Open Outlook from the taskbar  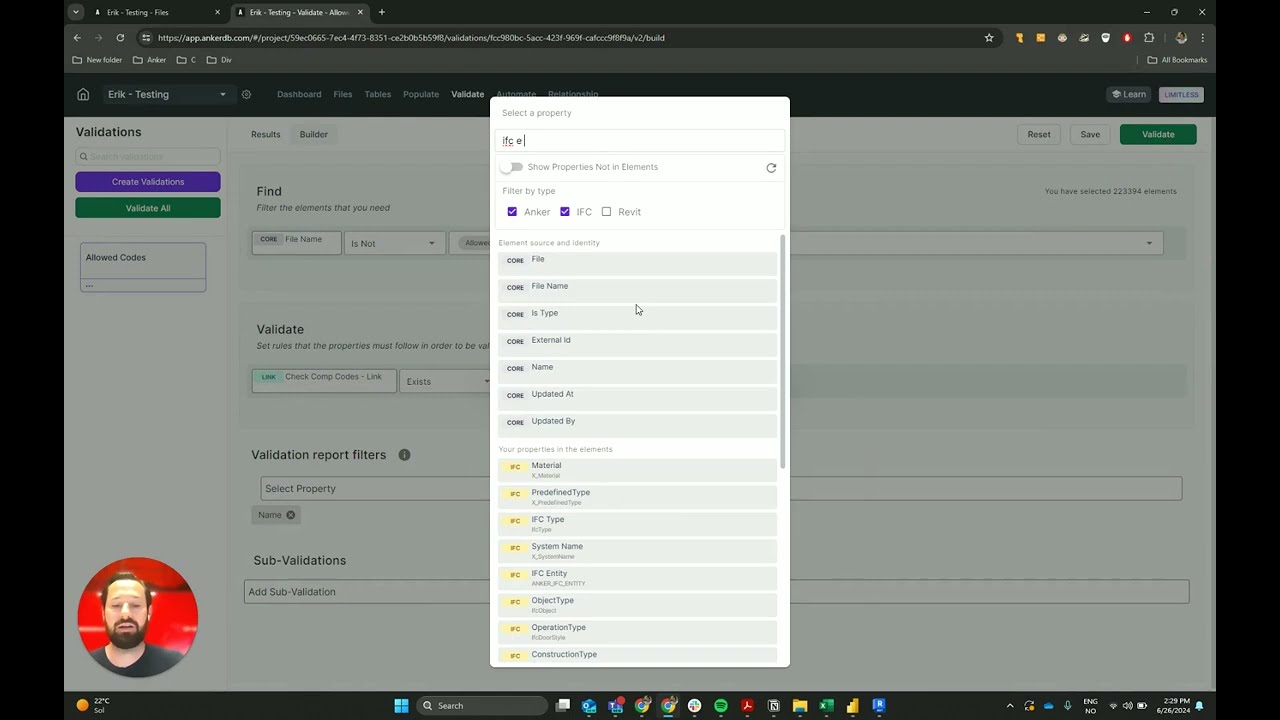pyautogui.click(x=589, y=706)
